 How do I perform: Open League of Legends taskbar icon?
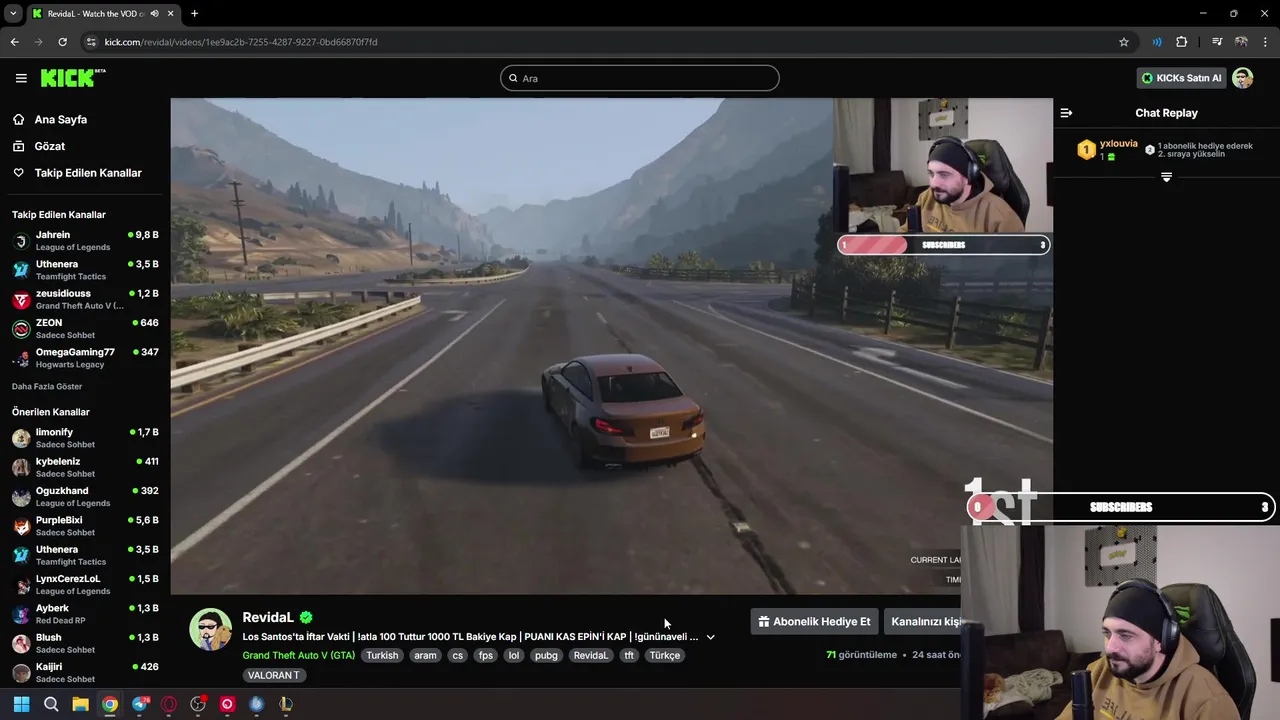[x=286, y=704]
